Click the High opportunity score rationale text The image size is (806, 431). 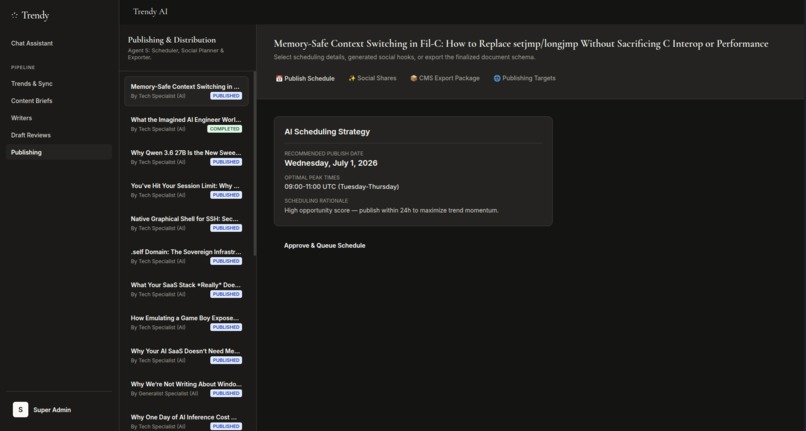[x=391, y=210]
